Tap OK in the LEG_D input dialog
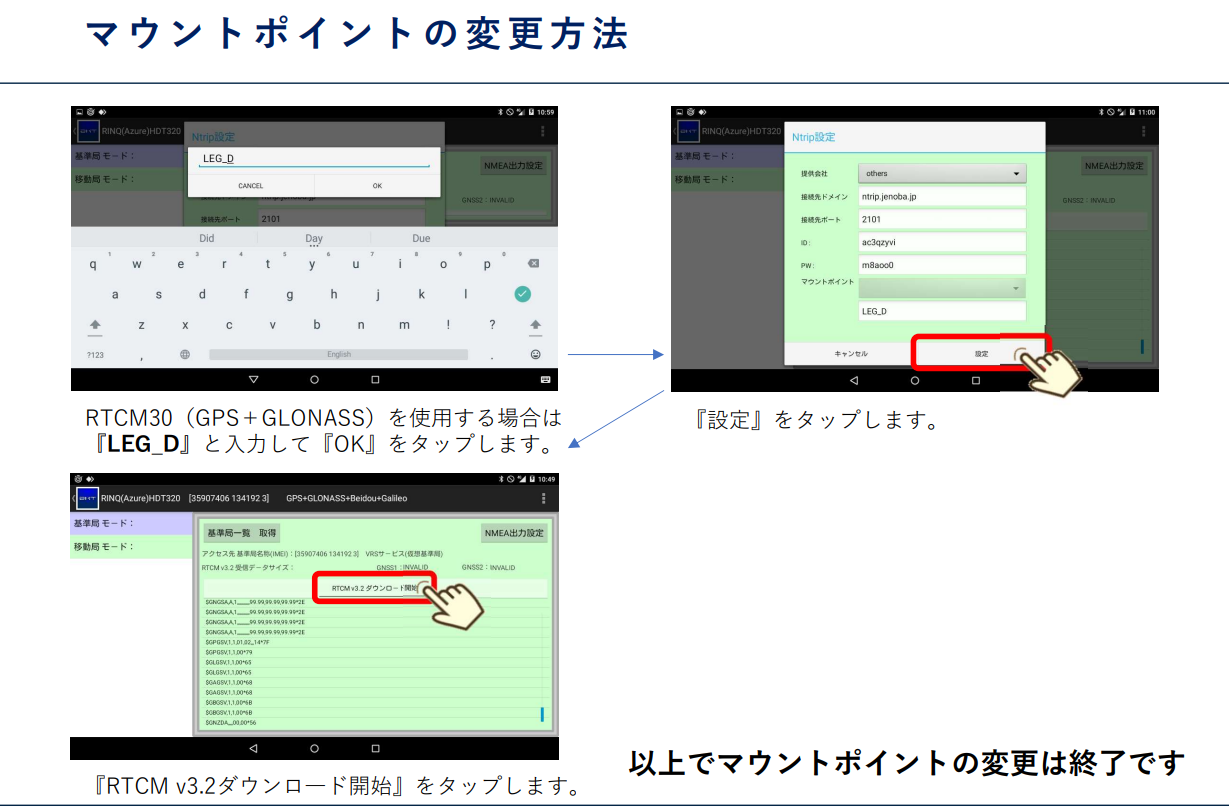This screenshot has height=808, width=1229. pos(377,186)
